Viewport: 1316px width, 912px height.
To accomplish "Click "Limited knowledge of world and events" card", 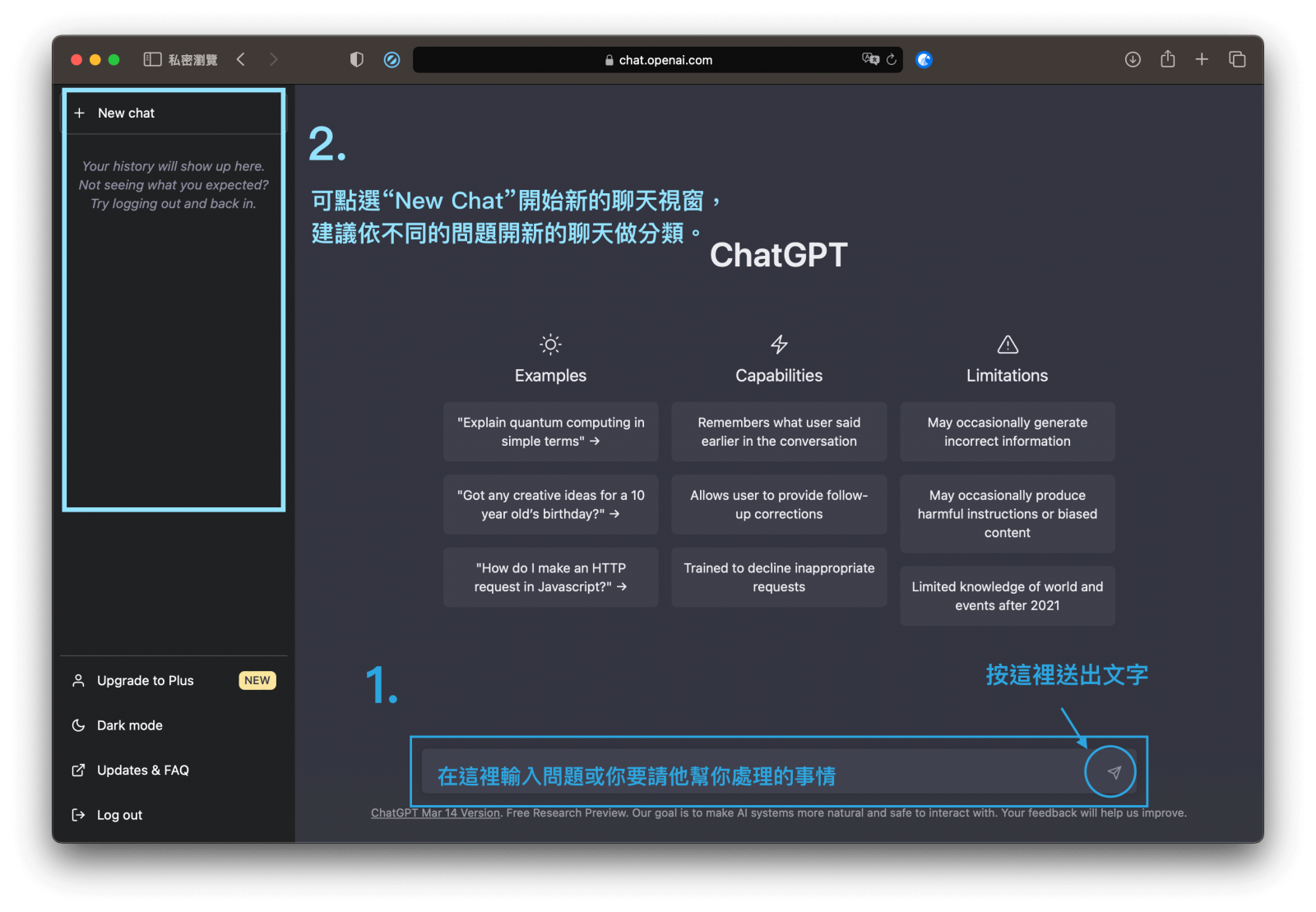I will (x=1008, y=596).
